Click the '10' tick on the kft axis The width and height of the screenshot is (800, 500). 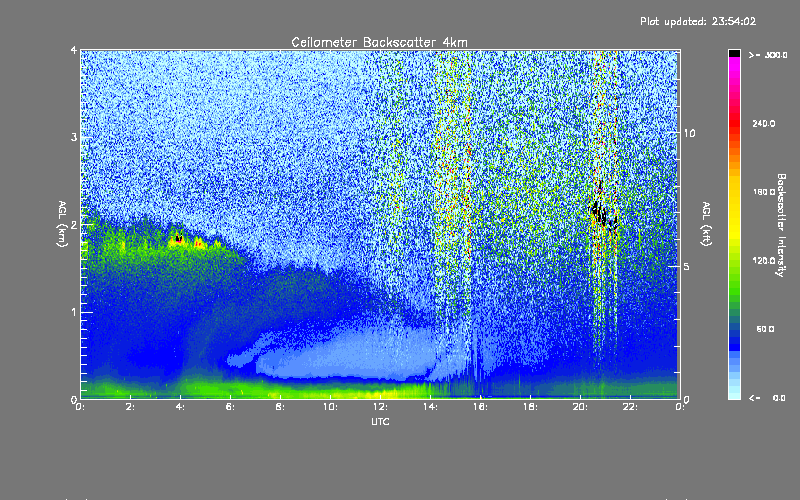(689, 133)
